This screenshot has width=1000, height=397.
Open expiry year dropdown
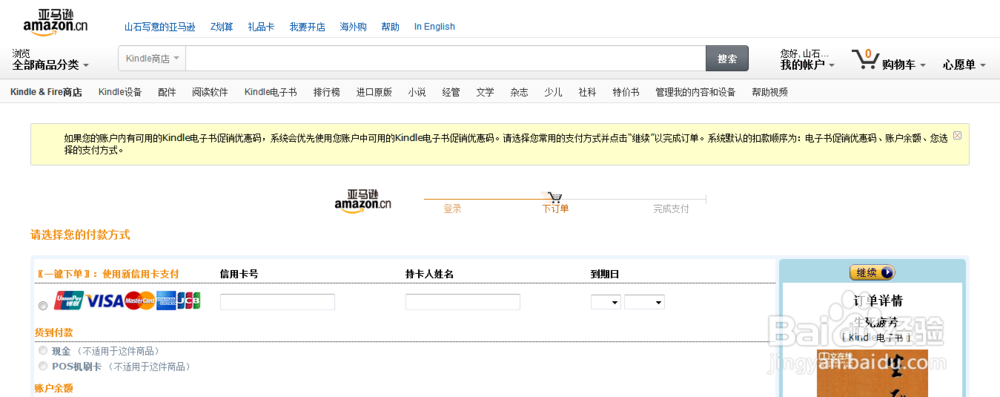[645, 302]
